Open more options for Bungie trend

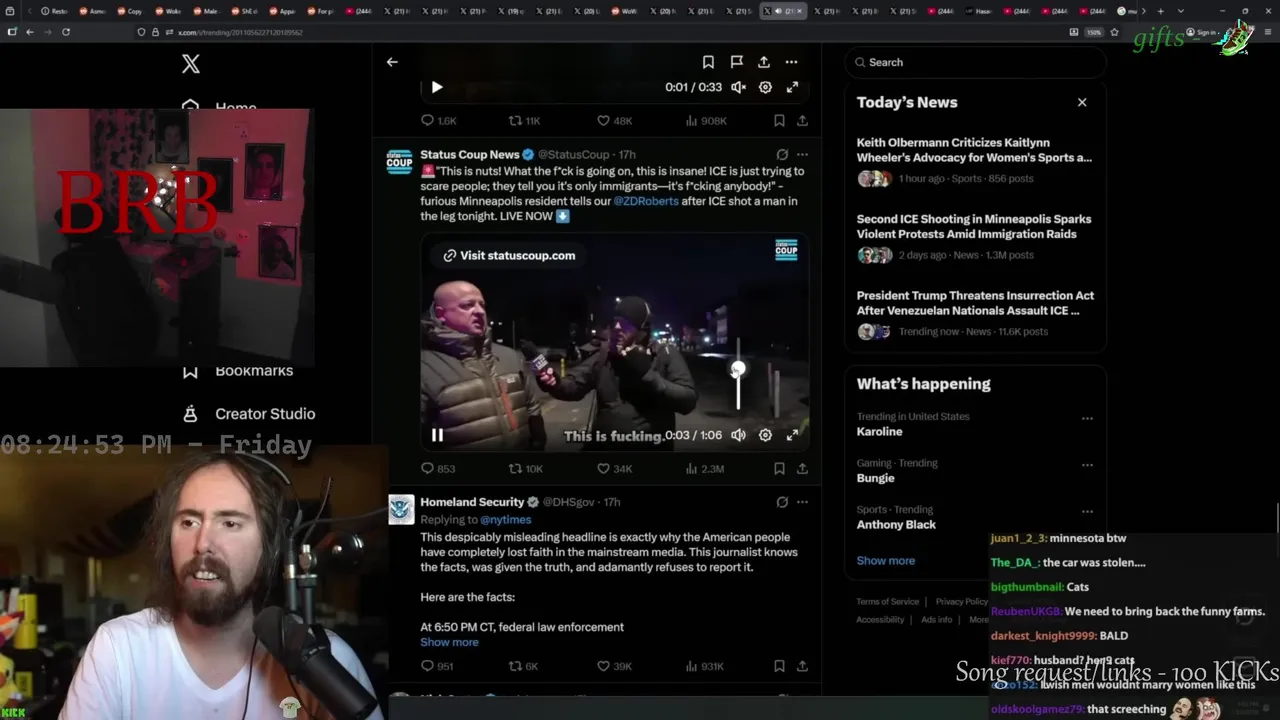tap(1087, 465)
